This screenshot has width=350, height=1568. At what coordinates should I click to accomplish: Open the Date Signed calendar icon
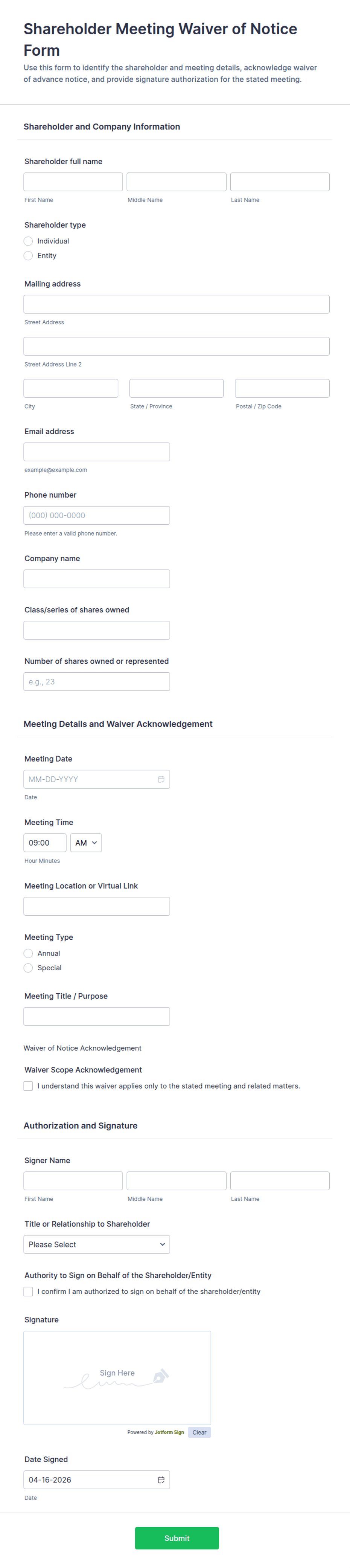tap(161, 1480)
